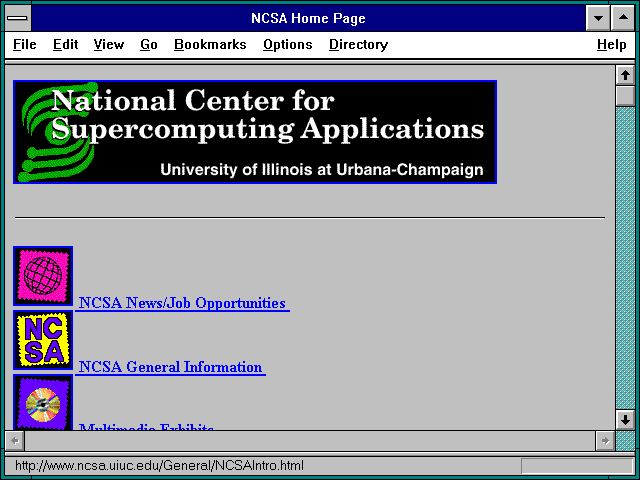Screen dimensions: 640x480
Task: Open the Directory menu
Action: click(x=358, y=44)
